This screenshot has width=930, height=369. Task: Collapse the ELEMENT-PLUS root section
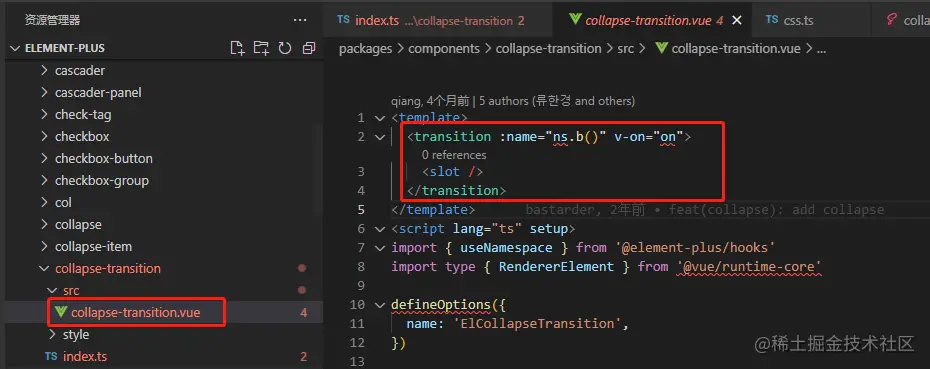[x=65, y=48]
